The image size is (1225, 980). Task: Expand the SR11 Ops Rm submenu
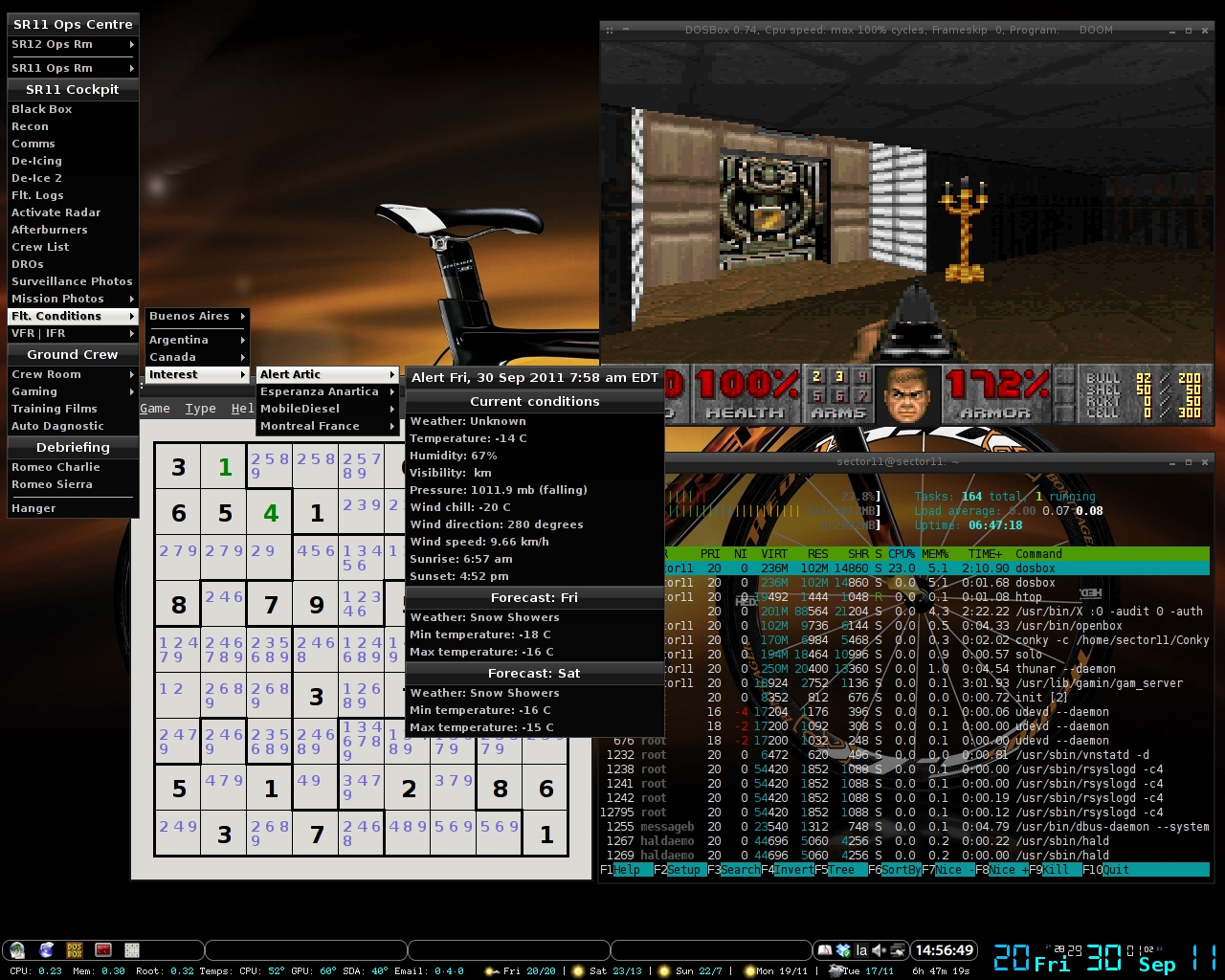[x=73, y=68]
